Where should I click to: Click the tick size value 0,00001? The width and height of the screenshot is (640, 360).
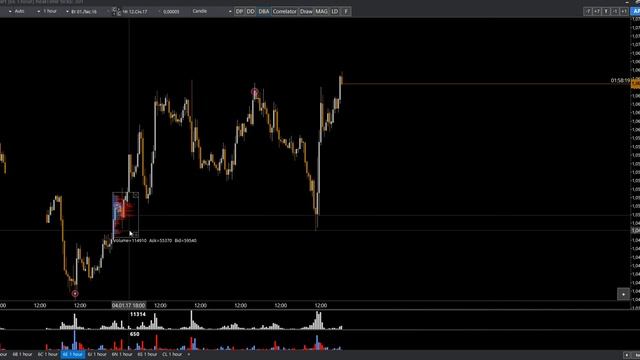point(171,12)
